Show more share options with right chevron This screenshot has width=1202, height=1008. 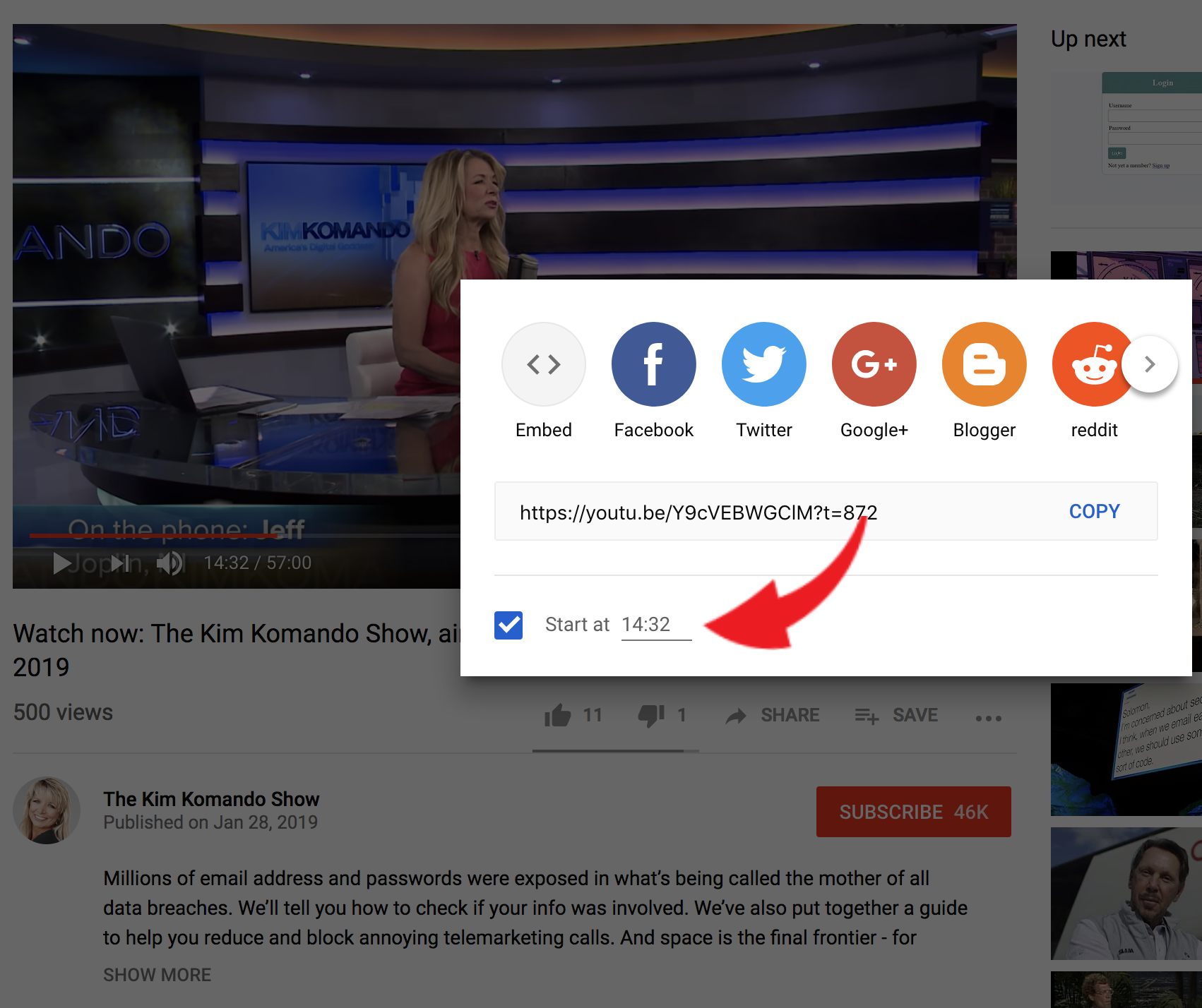click(1150, 364)
